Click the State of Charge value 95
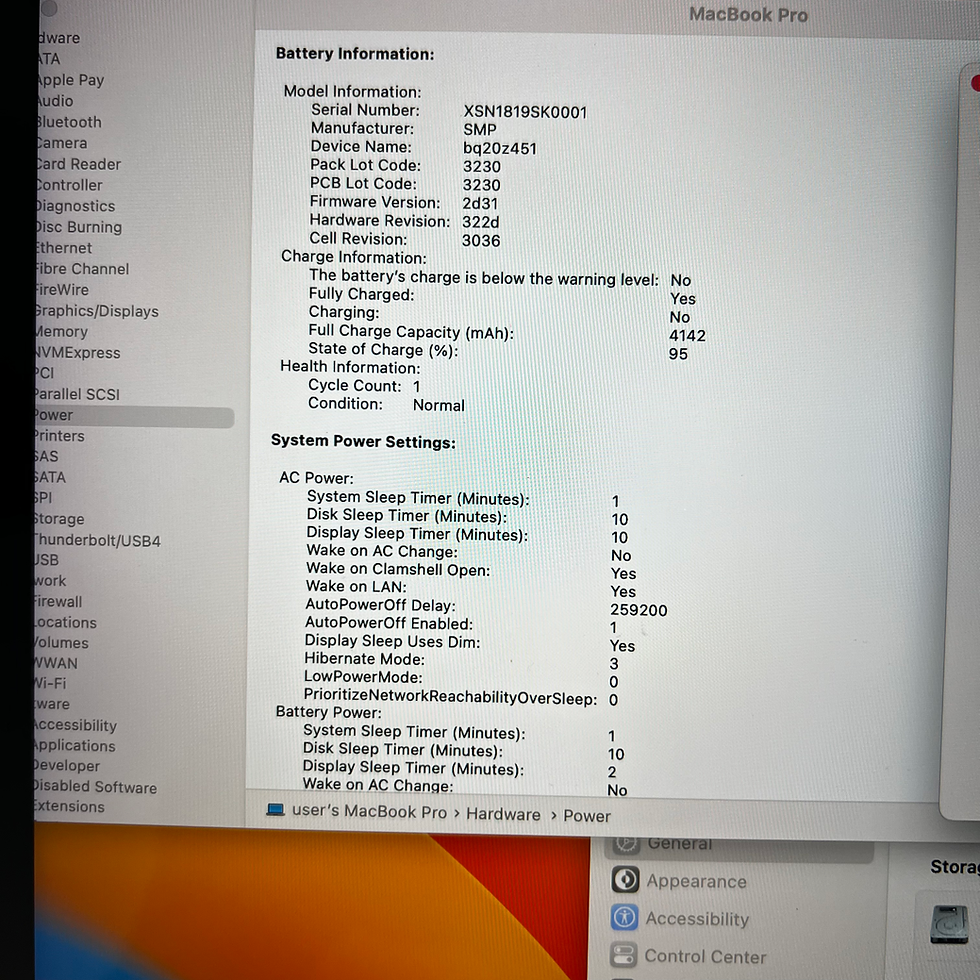The height and width of the screenshot is (980, 980). coord(678,354)
